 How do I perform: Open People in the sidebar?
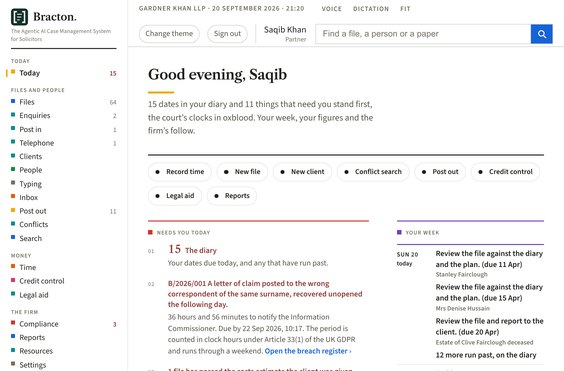[31, 170]
